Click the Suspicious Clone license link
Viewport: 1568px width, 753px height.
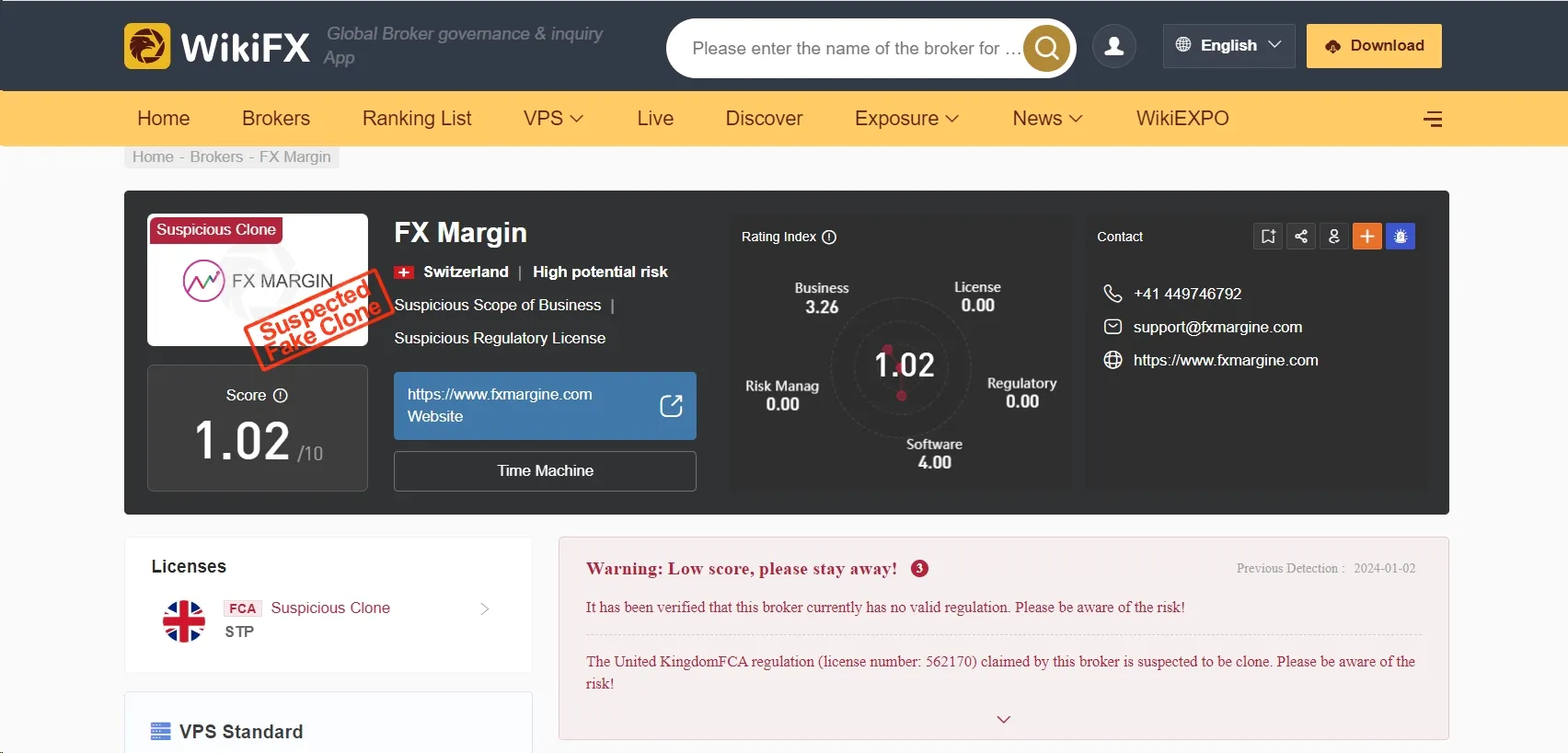click(330, 608)
